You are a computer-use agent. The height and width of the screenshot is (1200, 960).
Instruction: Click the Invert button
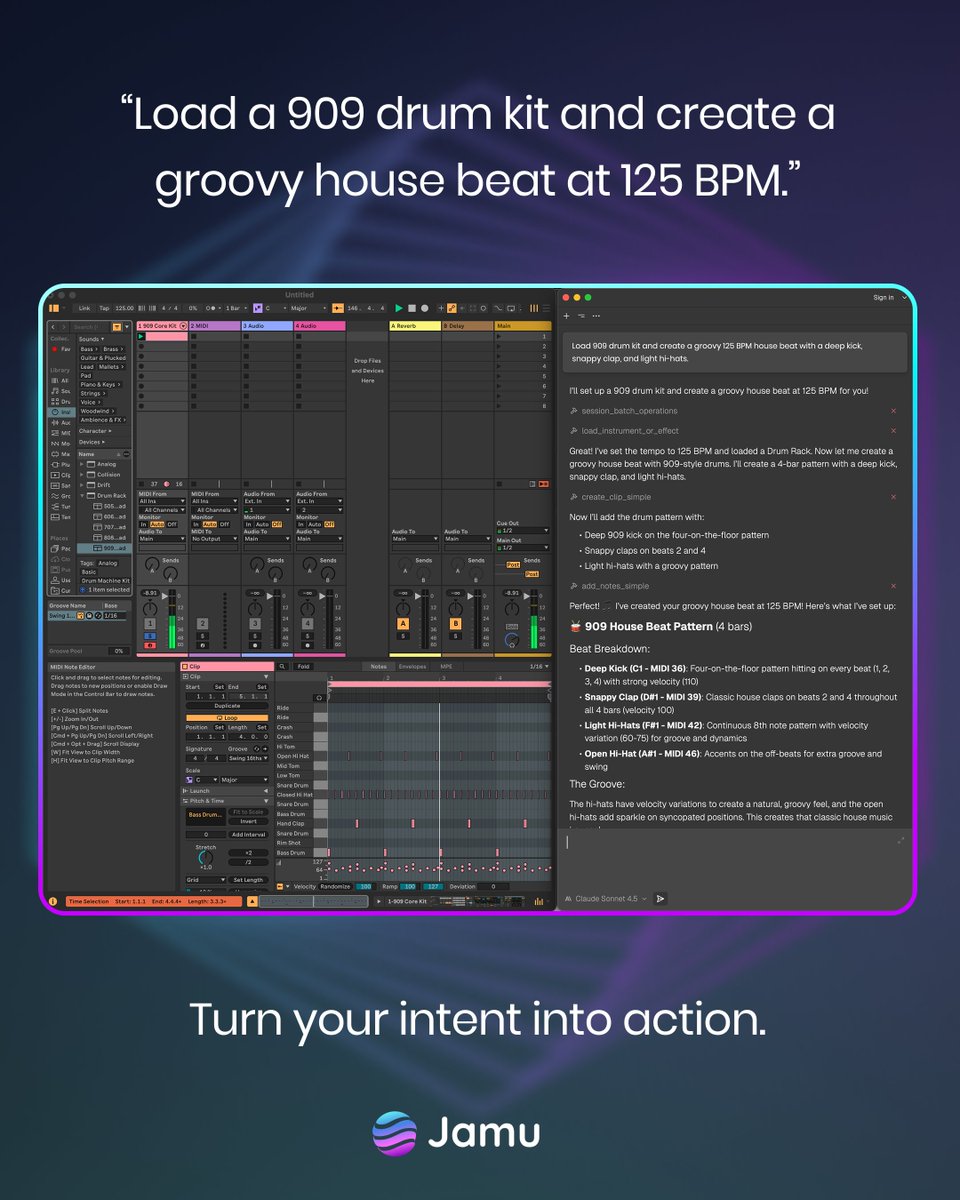249,821
